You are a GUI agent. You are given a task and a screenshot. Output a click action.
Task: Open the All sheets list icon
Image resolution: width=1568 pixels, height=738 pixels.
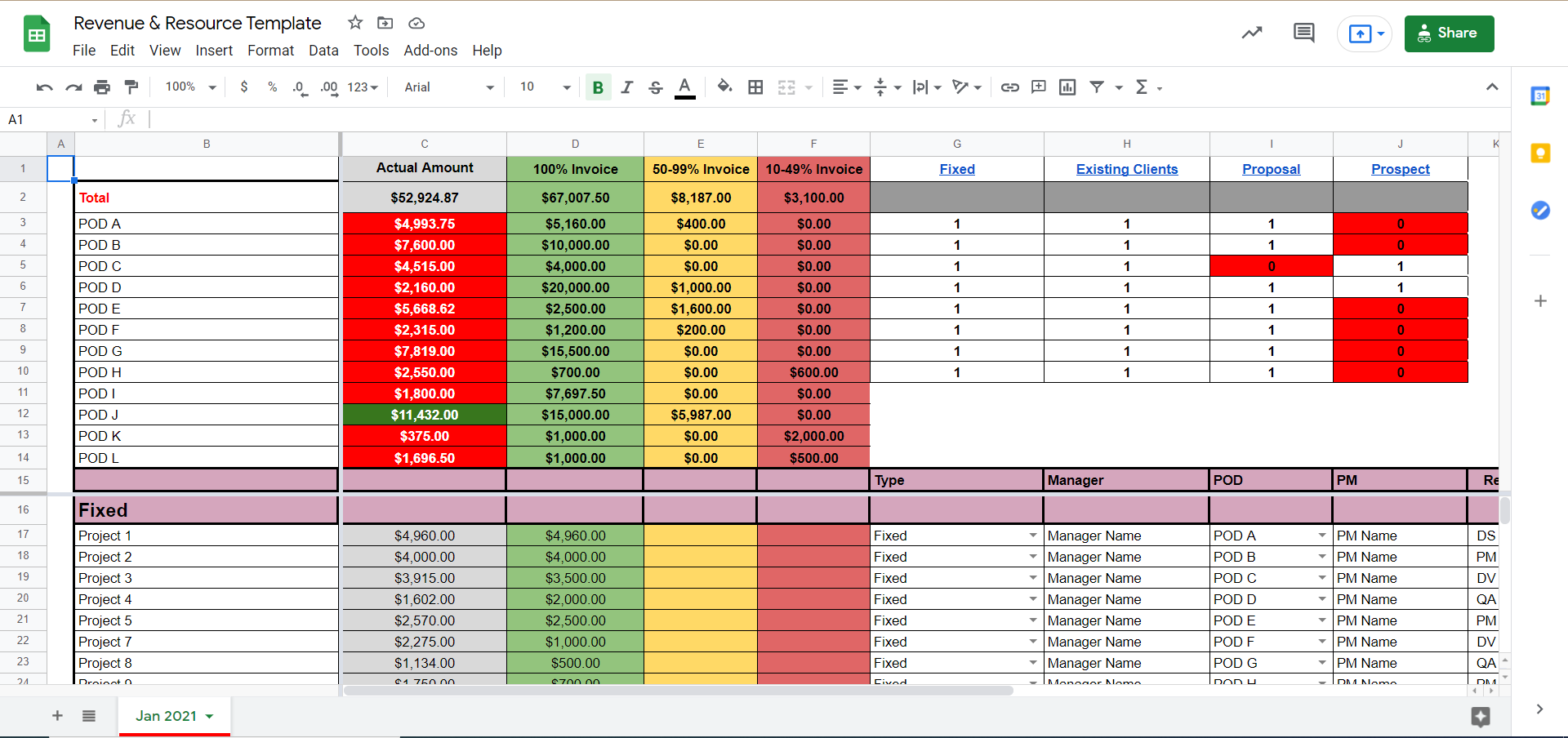coord(89,716)
